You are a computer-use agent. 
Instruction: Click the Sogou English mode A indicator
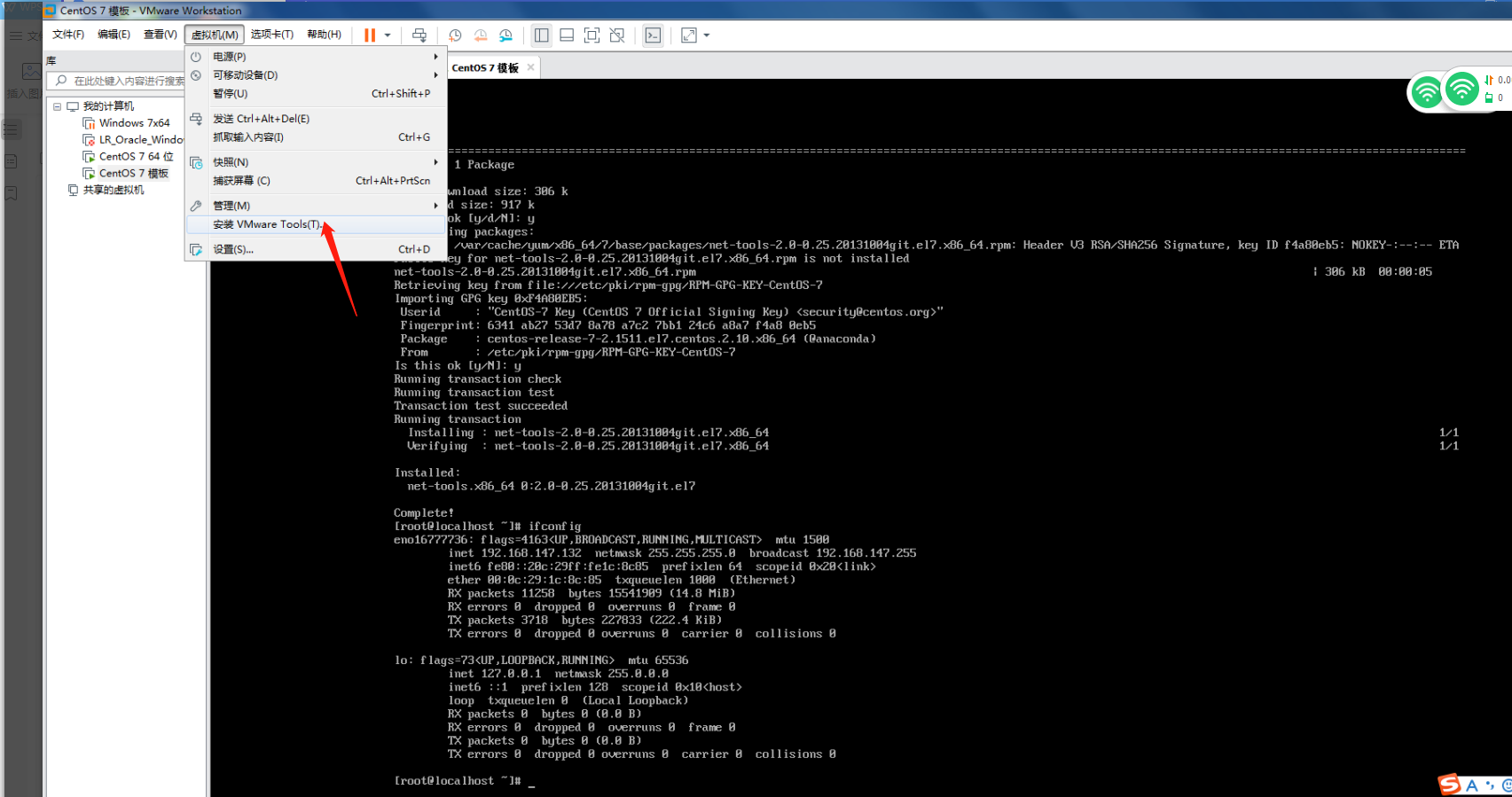pyautogui.click(x=1472, y=785)
